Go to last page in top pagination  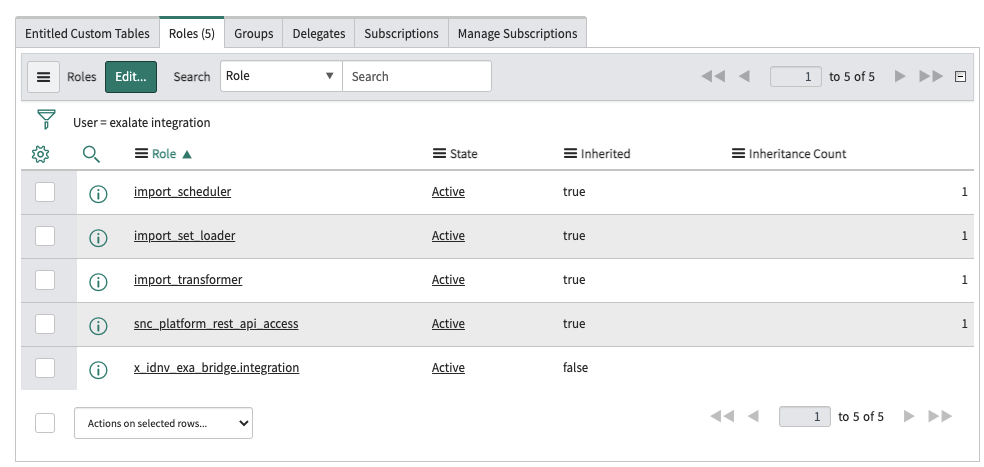(930, 76)
